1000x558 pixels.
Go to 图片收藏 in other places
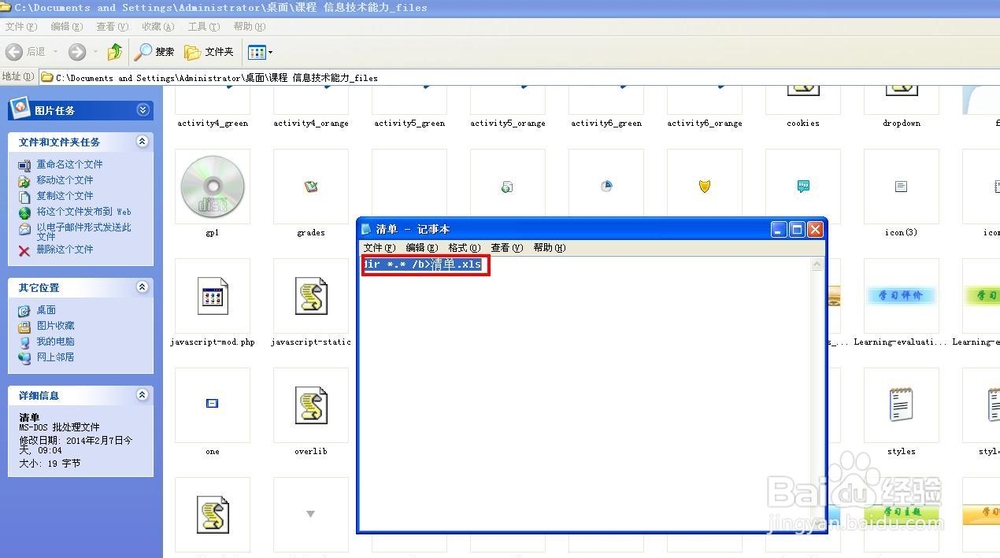click(x=55, y=326)
